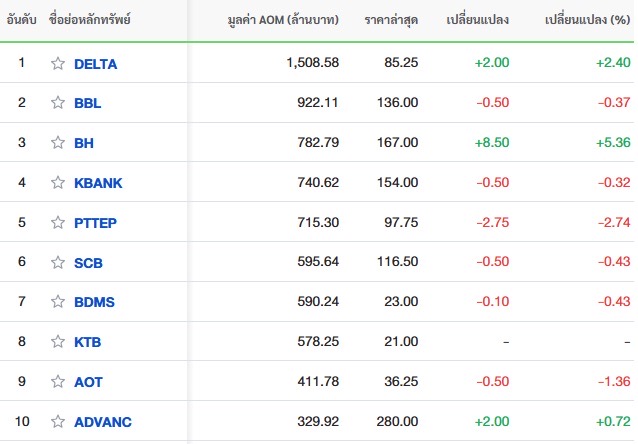Toggle the favorite star for DELTA

(58, 63)
